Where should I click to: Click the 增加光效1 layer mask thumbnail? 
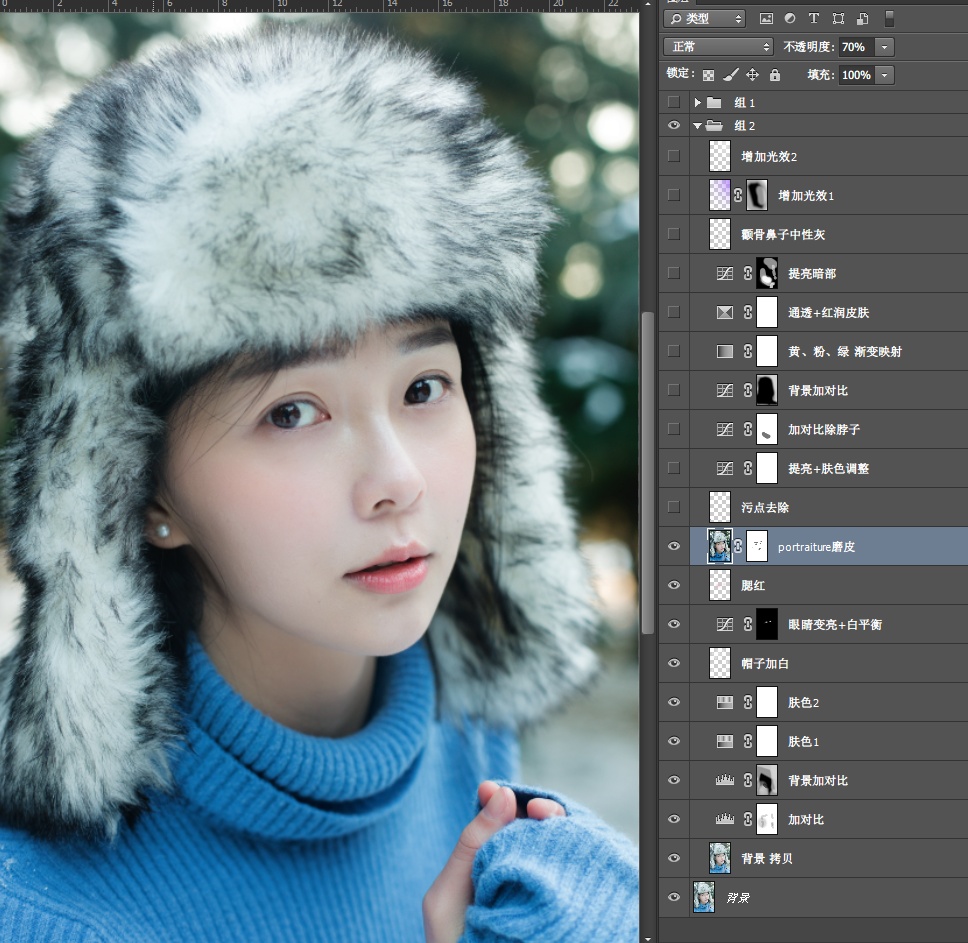[757, 195]
